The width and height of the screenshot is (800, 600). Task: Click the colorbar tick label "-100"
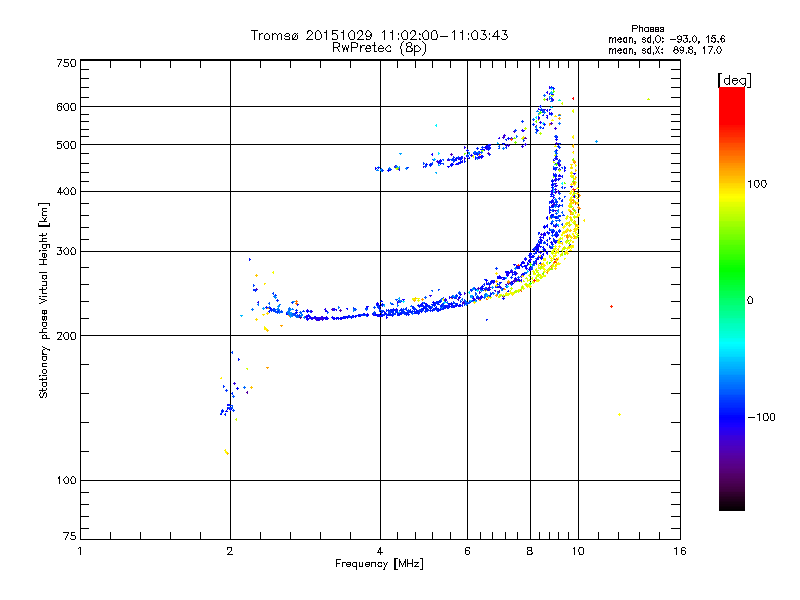761,417
